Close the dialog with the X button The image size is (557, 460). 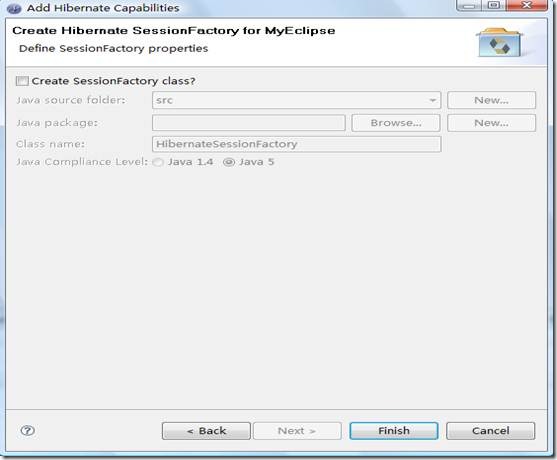point(526,6)
